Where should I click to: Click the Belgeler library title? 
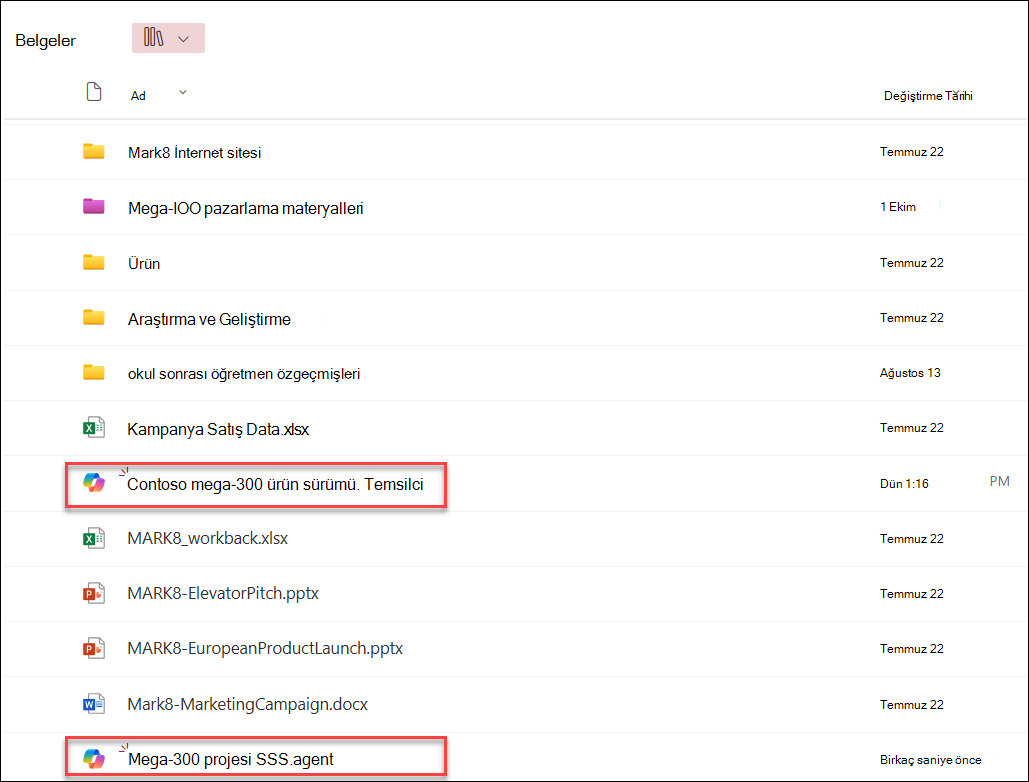coord(45,41)
